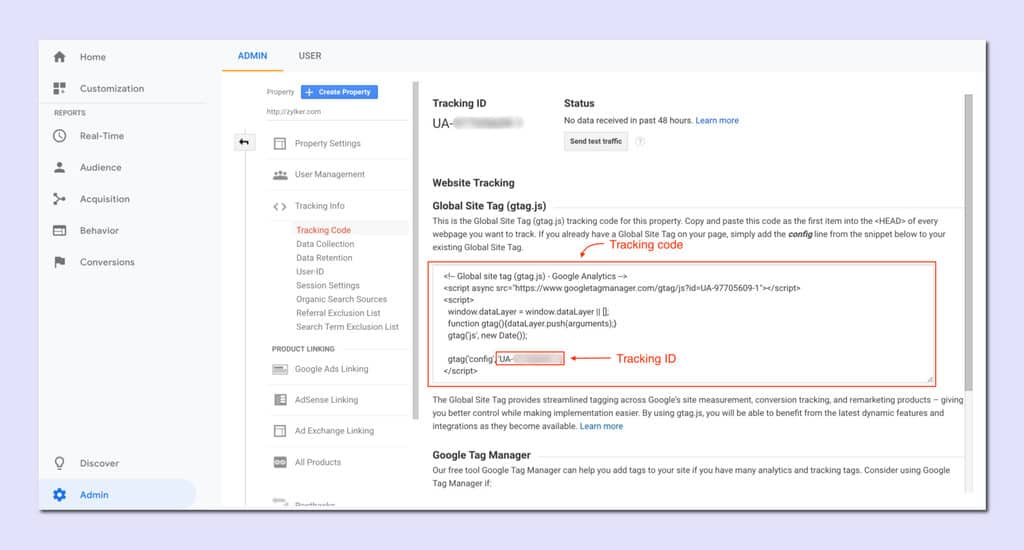Select User-ID submenu item
The width and height of the screenshot is (1024, 550).
[310, 271]
